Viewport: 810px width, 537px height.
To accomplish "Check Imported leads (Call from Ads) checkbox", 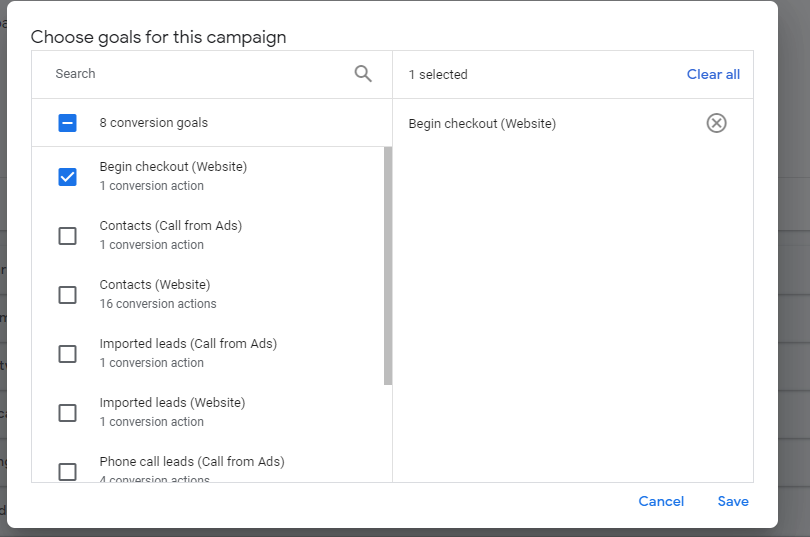I will tap(68, 354).
